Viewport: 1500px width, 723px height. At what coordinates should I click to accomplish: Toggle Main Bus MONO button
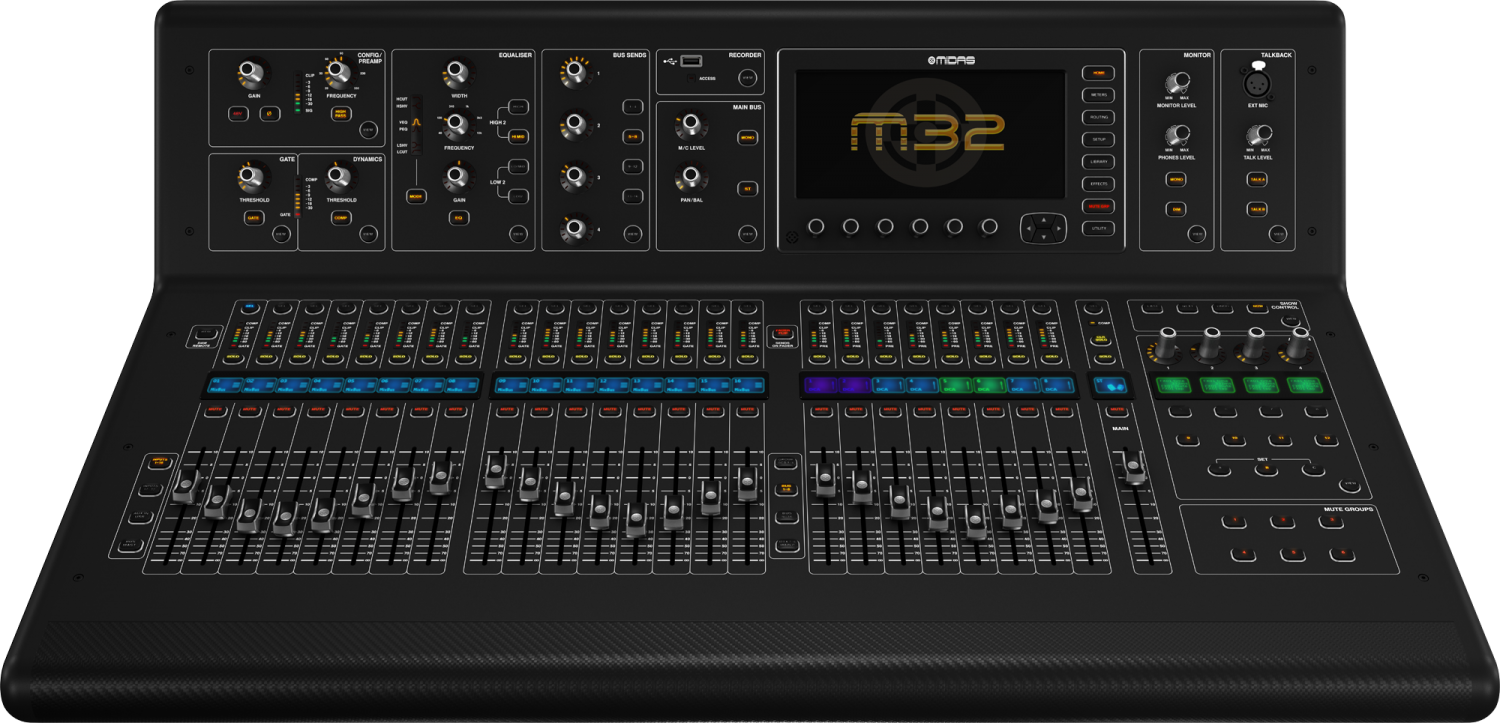click(746, 137)
